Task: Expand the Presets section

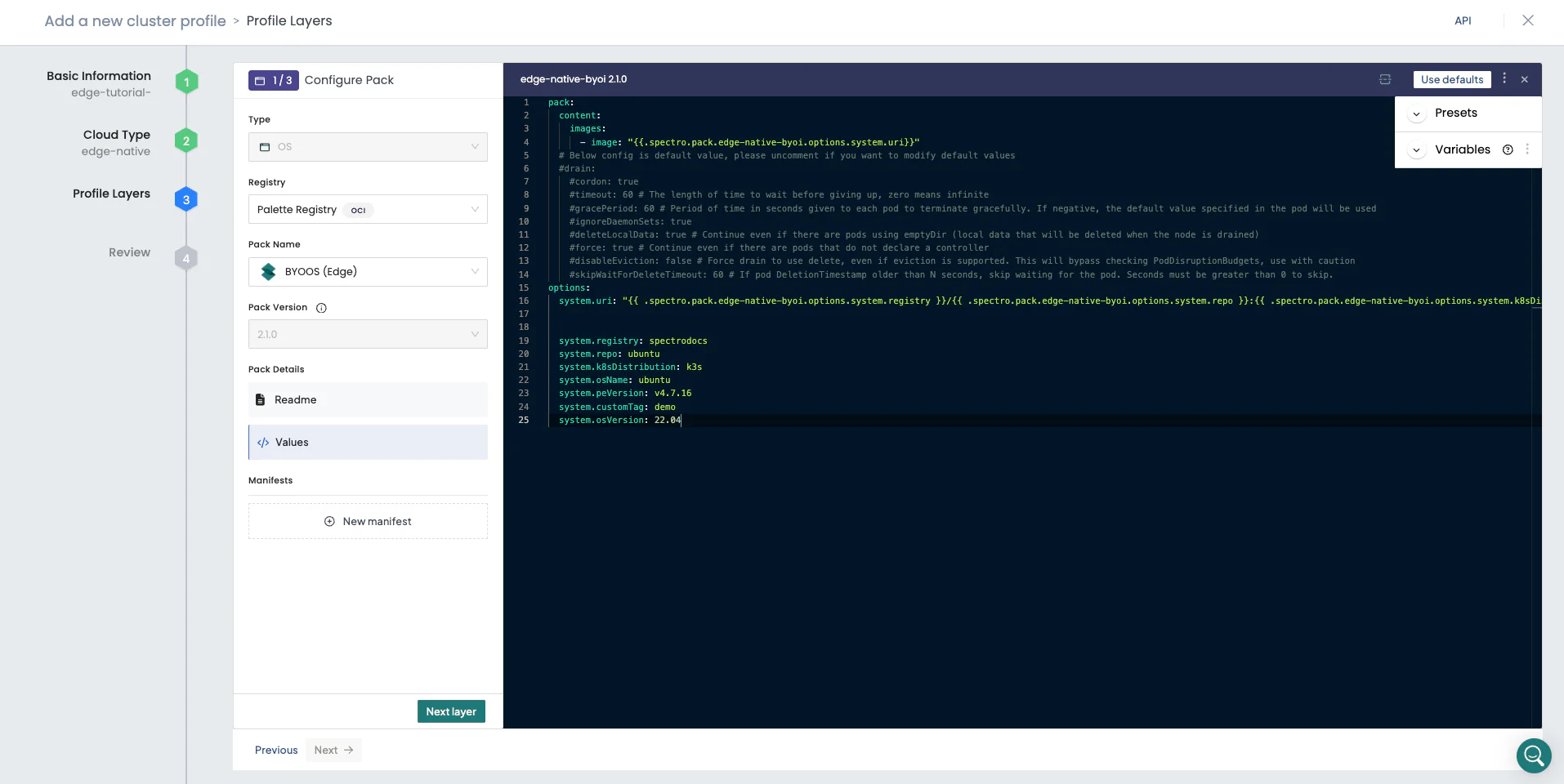Action: [1416, 113]
